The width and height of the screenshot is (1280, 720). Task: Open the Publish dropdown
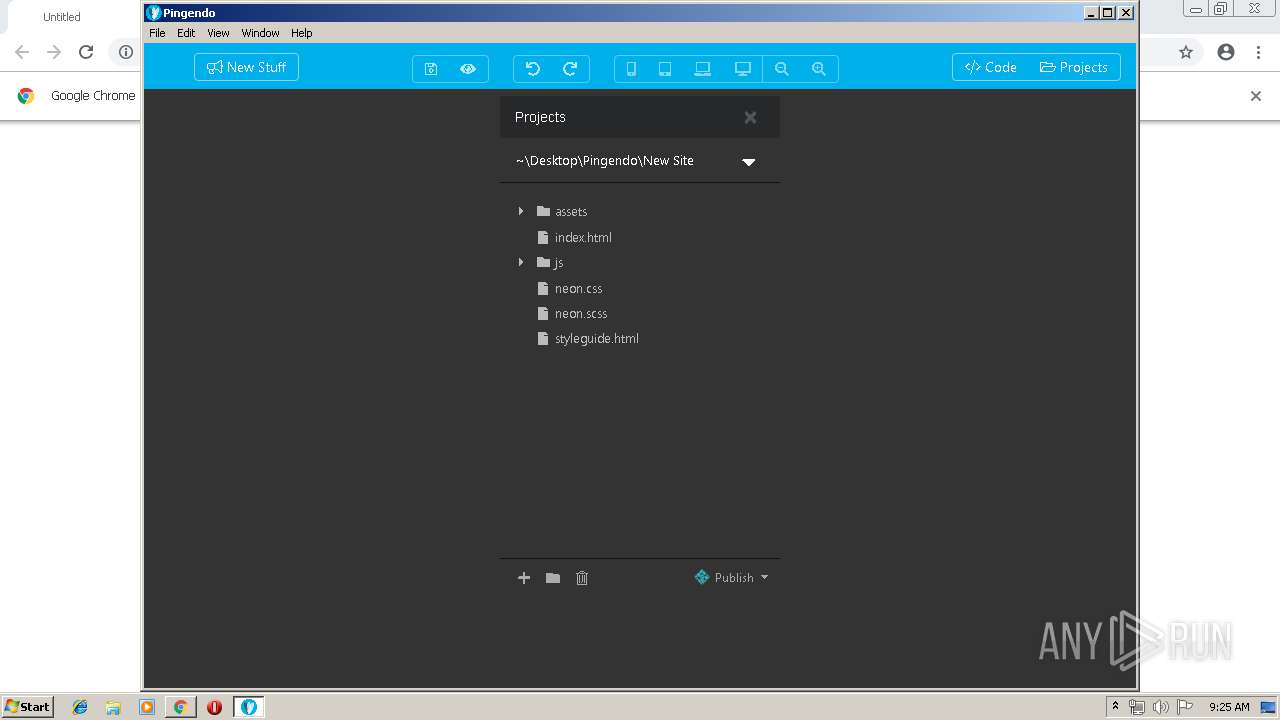click(x=732, y=577)
